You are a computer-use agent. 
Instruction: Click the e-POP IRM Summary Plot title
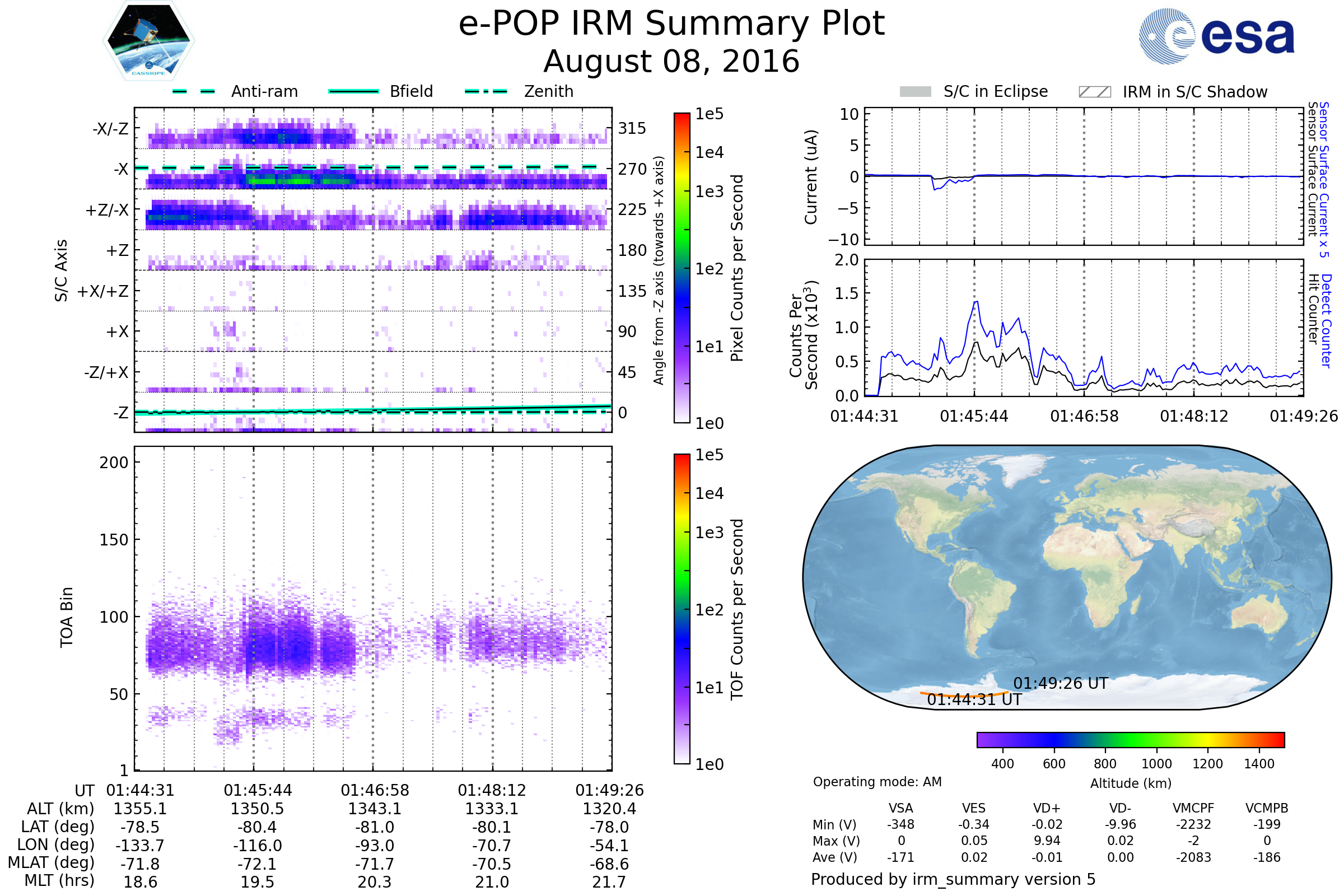pyautogui.click(x=671, y=24)
